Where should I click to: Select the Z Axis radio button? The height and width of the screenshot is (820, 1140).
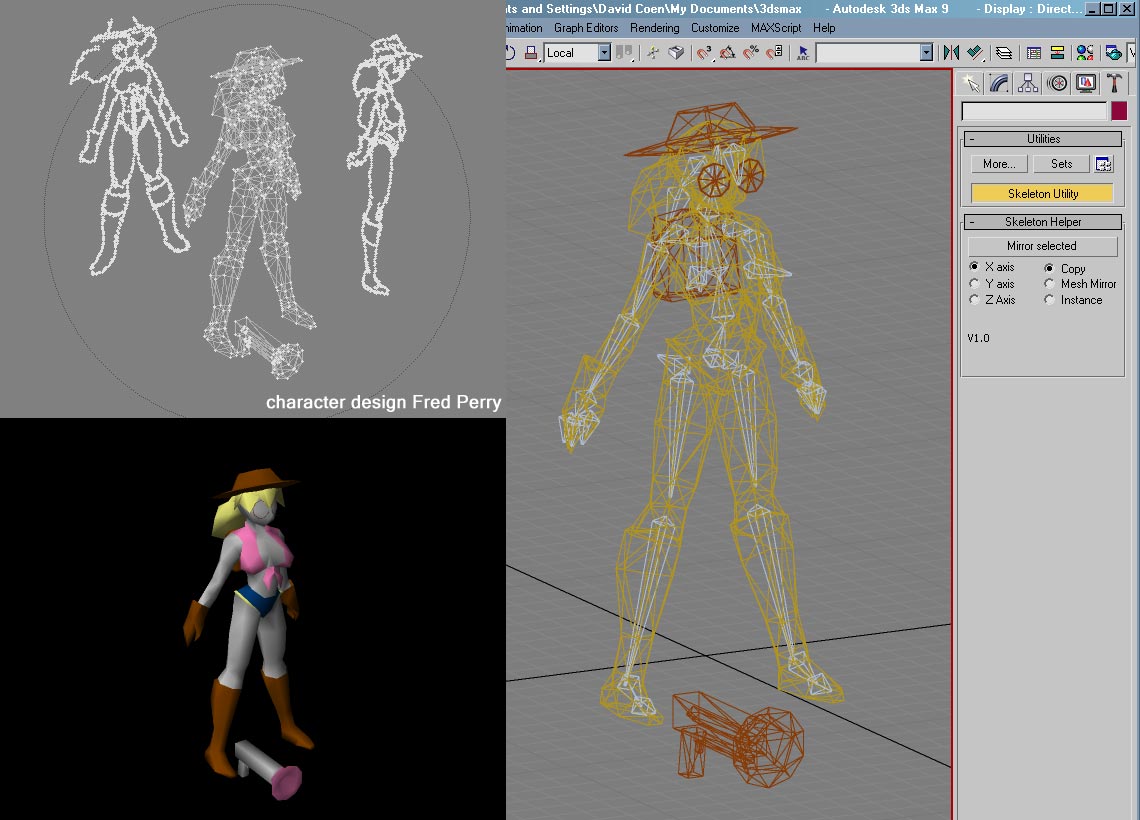click(x=974, y=300)
